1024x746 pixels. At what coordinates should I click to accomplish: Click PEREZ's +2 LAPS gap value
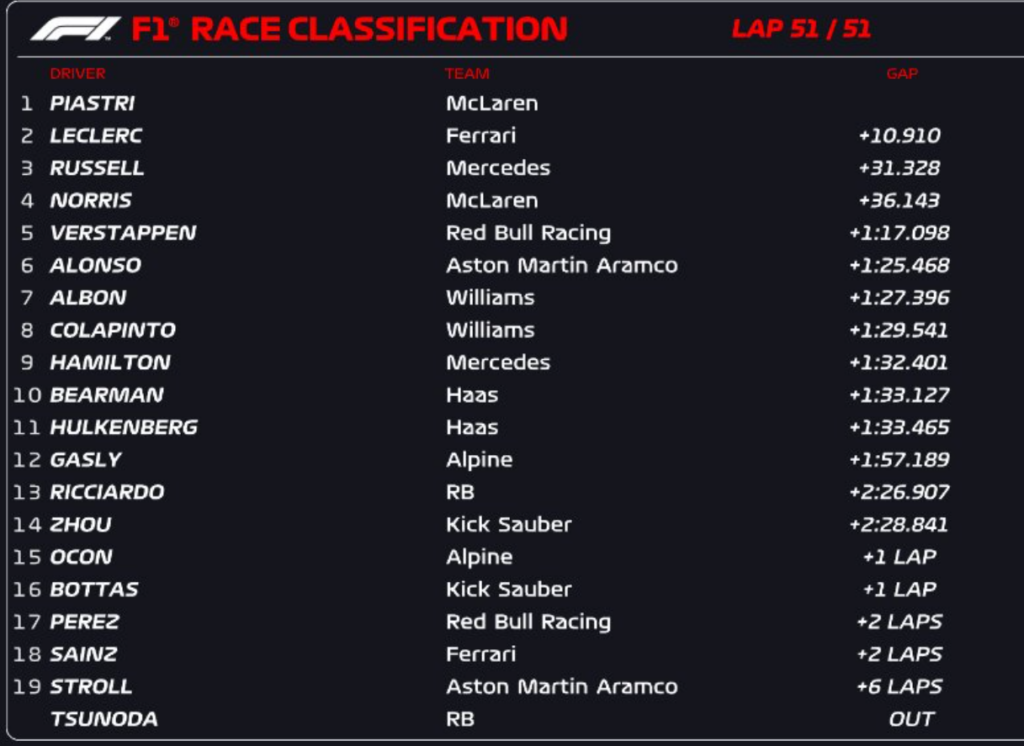tap(899, 622)
